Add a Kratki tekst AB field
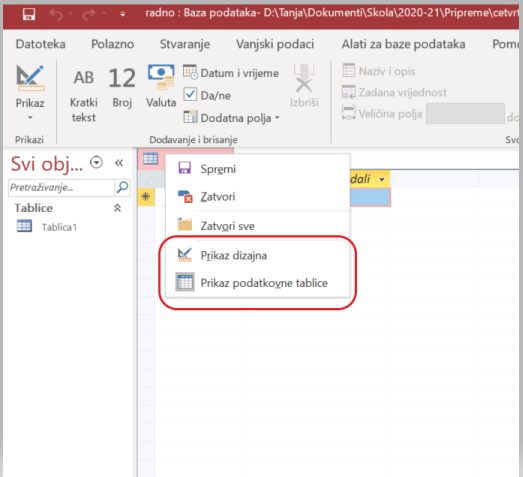523x477 pixels. click(x=83, y=94)
